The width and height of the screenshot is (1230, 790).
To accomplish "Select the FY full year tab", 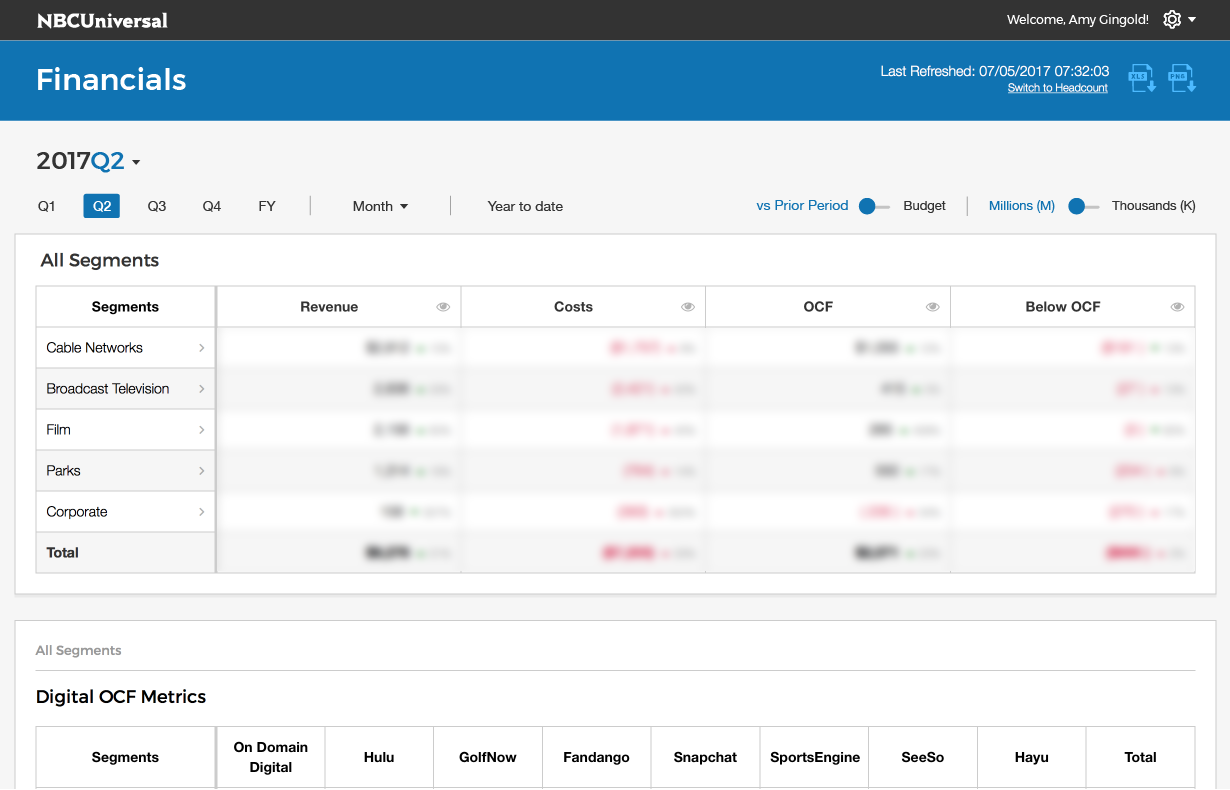I will 267,206.
